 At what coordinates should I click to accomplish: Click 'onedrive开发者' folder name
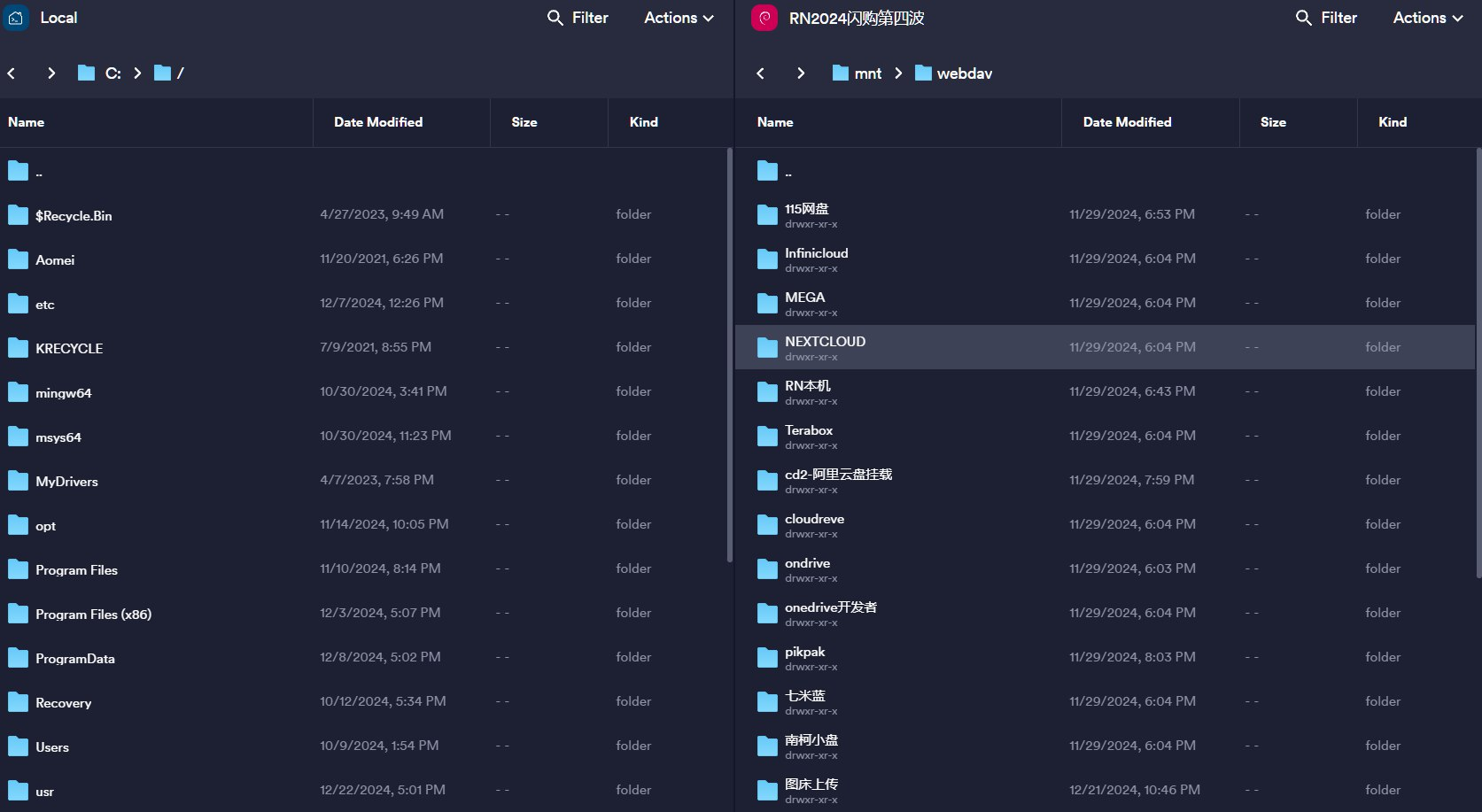831,607
